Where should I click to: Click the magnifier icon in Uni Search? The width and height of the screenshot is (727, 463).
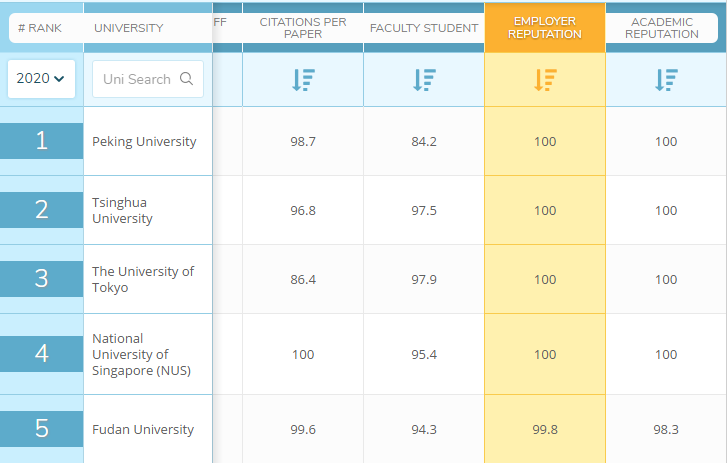[x=186, y=79]
